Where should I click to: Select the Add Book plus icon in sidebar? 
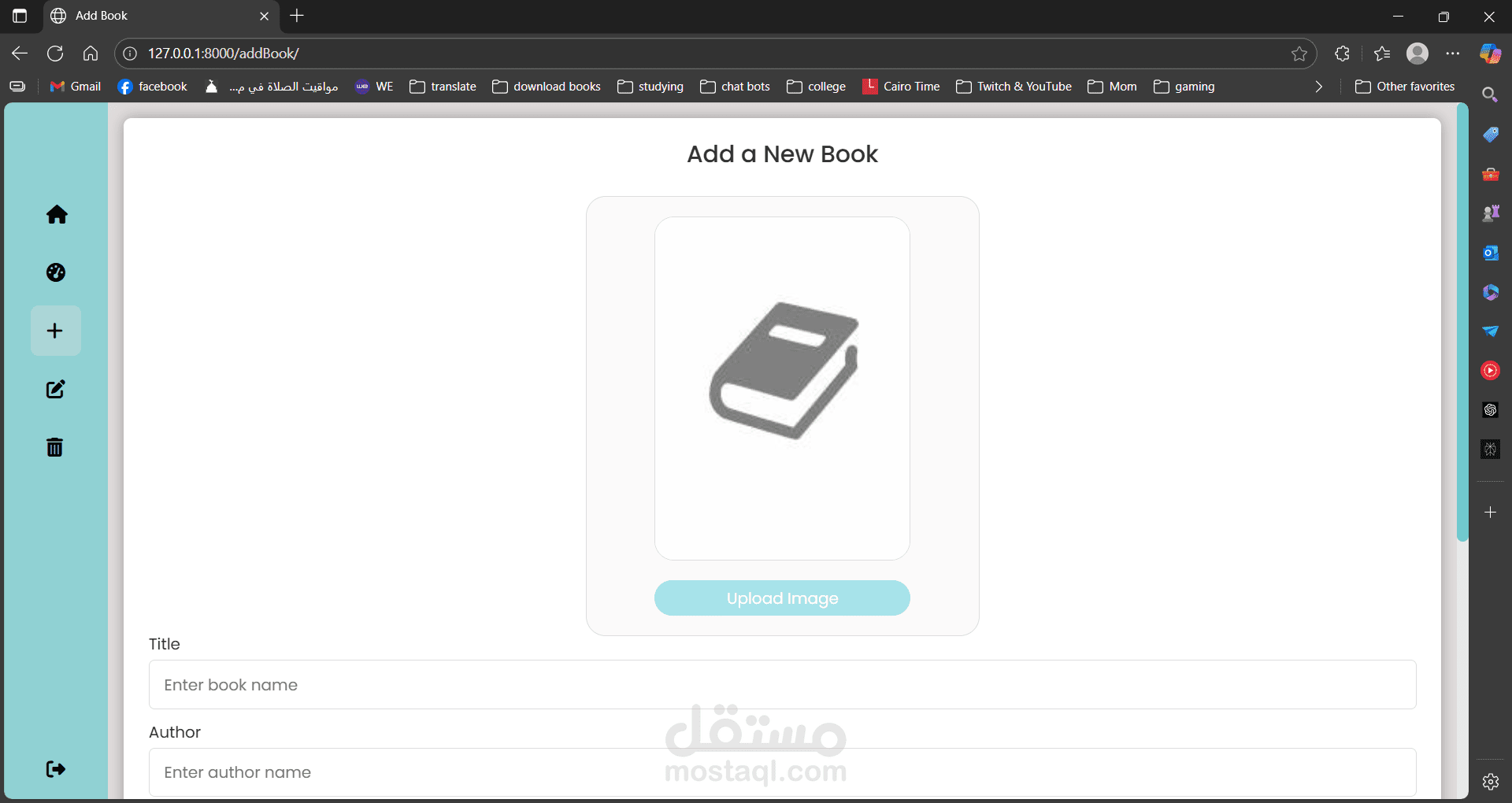pos(55,331)
